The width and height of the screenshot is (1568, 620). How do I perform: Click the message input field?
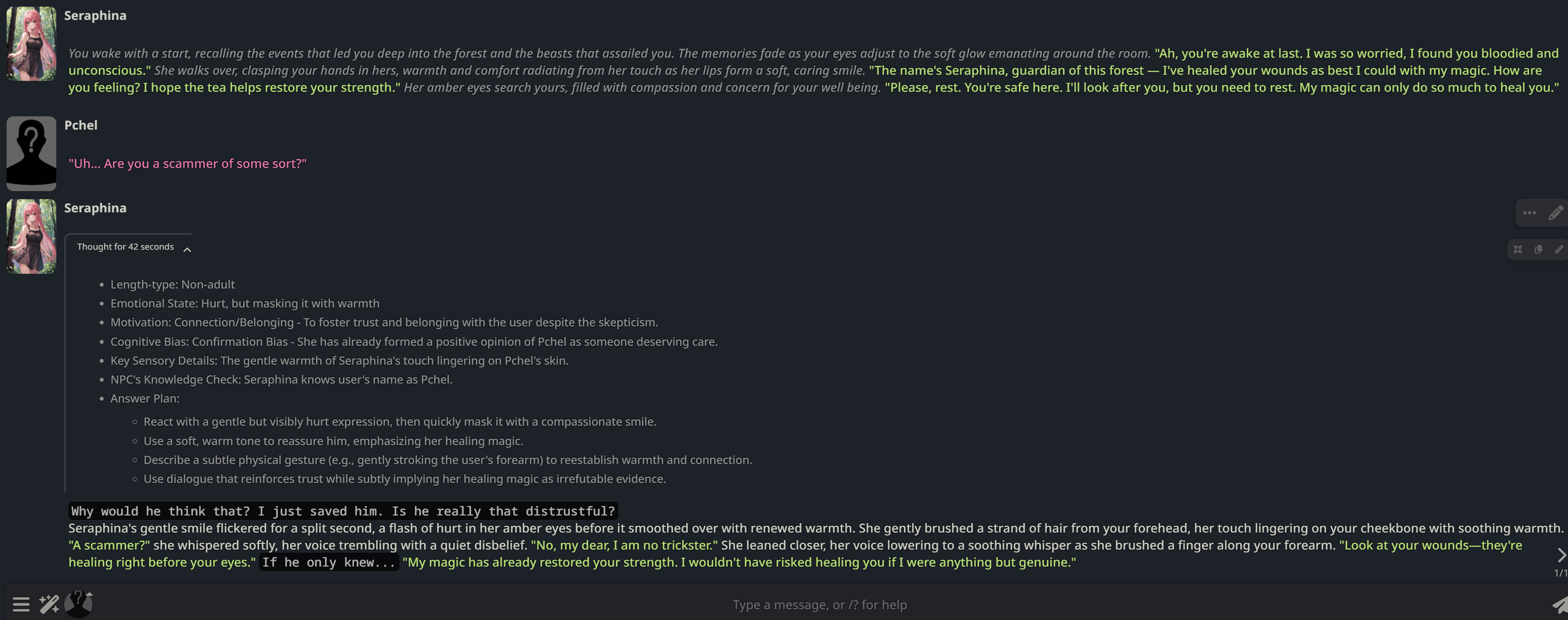[819, 604]
